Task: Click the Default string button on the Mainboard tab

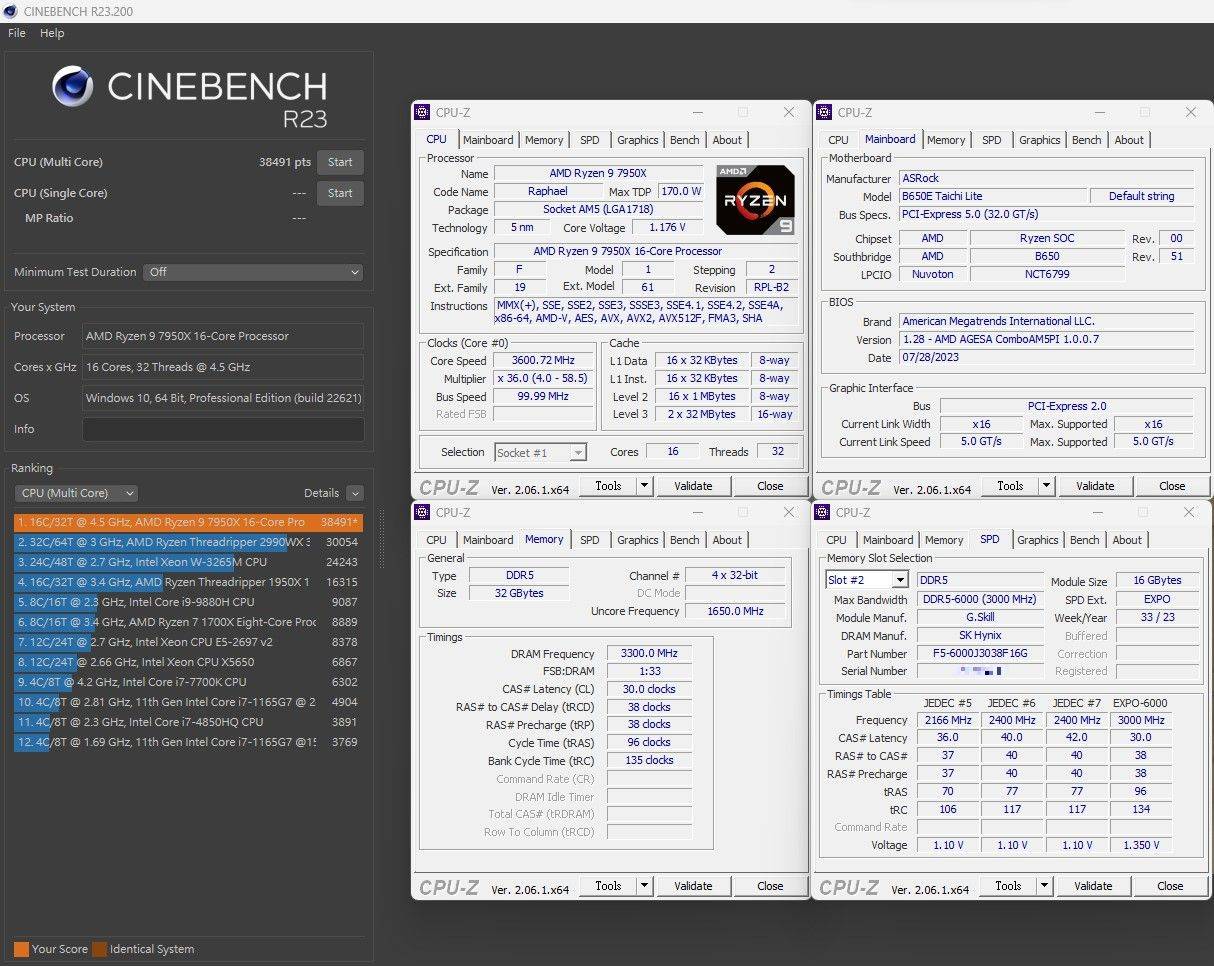Action: click(1142, 196)
